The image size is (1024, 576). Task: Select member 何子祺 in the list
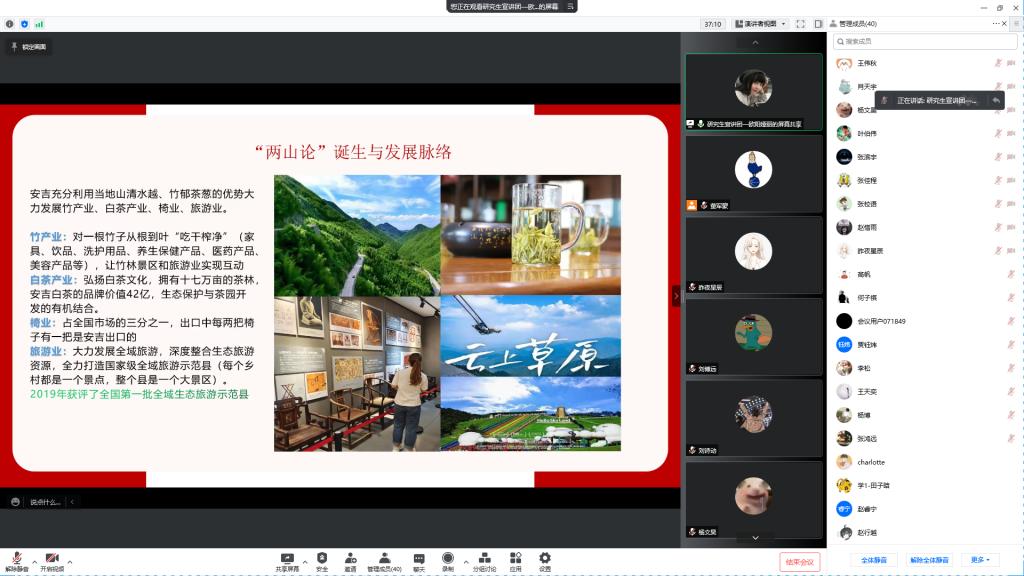(925, 298)
